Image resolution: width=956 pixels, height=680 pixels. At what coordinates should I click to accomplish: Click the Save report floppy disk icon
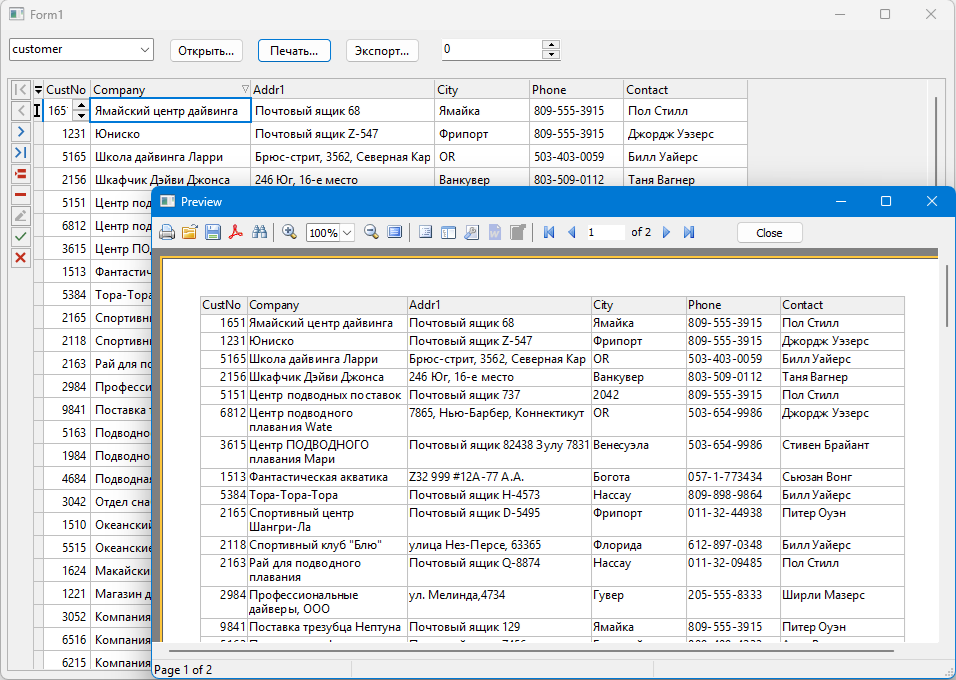[213, 232]
